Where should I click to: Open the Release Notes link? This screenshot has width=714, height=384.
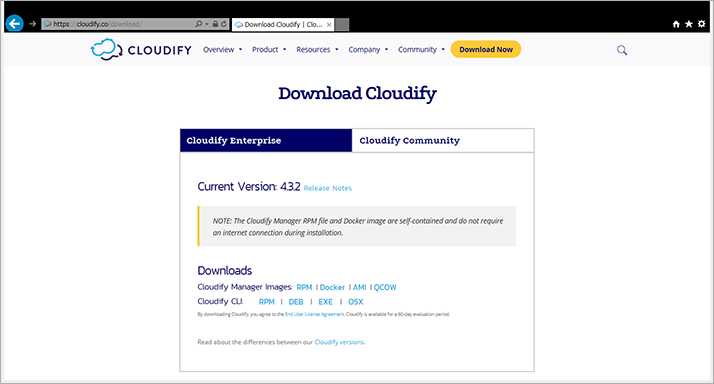pyautogui.click(x=328, y=188)
